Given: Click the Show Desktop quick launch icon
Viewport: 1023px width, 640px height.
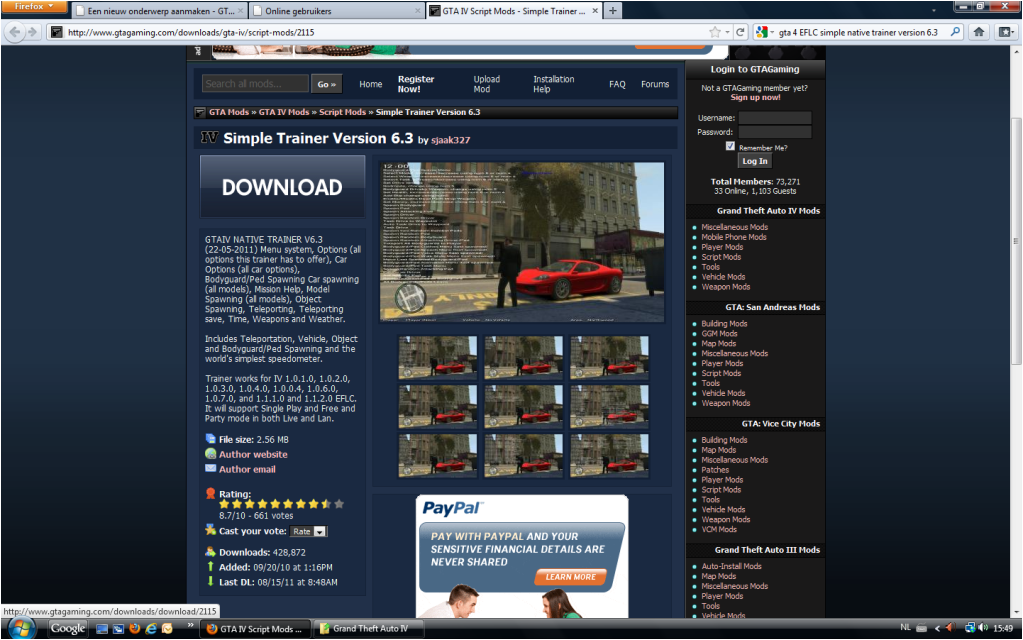Looking at the screenshot, I should pyautogui.click(x=102, y=629).
